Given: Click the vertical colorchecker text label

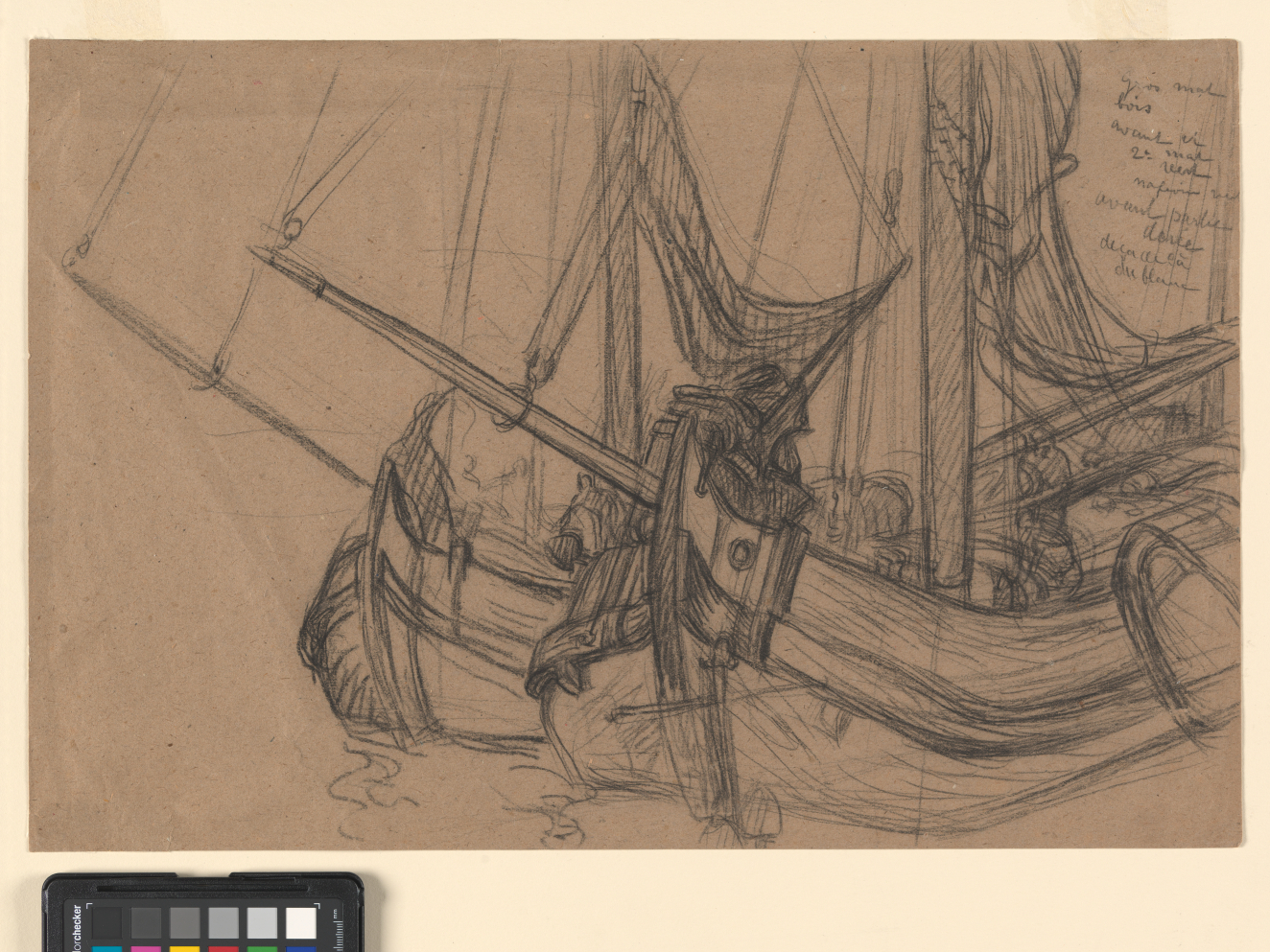Looking at the screenshot, I should coord(77,927).
